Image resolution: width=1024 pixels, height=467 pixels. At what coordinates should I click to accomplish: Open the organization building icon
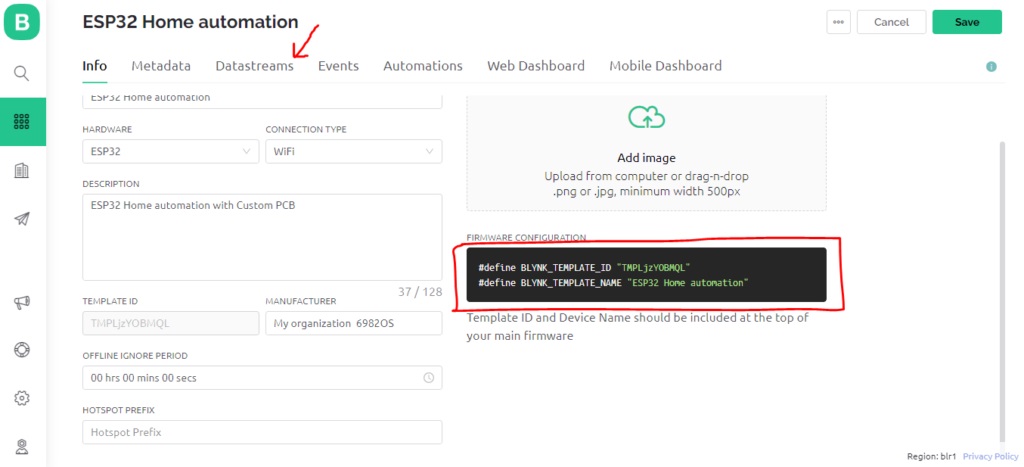pos(22,170)
